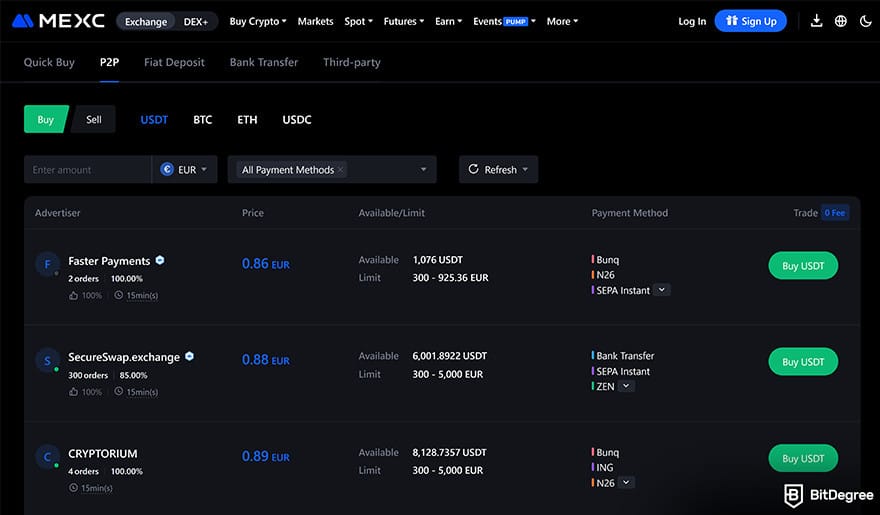Click the SecureSwap.exchange avatar
880x515 pixels.
[47, 360]
